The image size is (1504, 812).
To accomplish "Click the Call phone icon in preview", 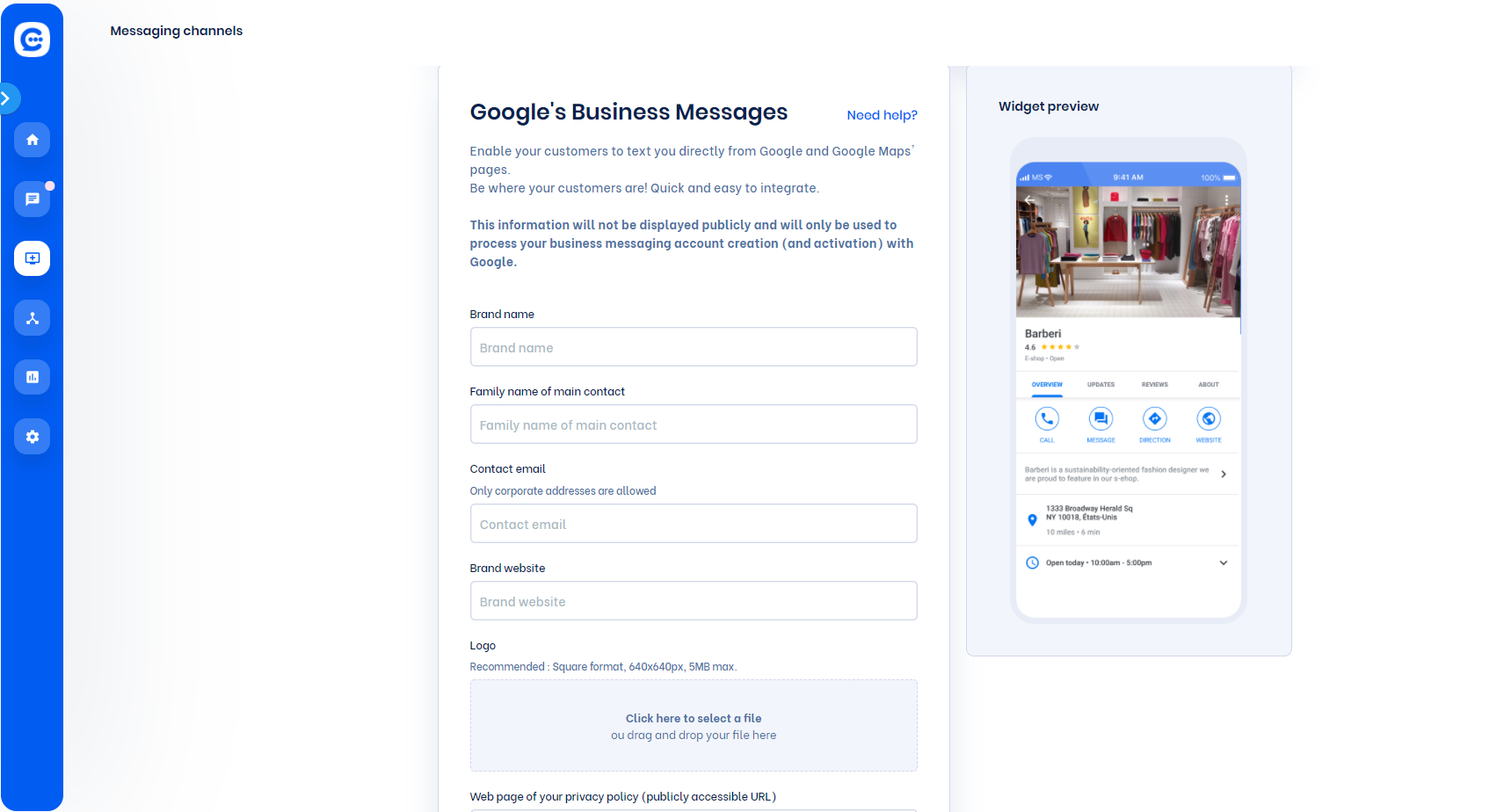I will pos(1047,419).
